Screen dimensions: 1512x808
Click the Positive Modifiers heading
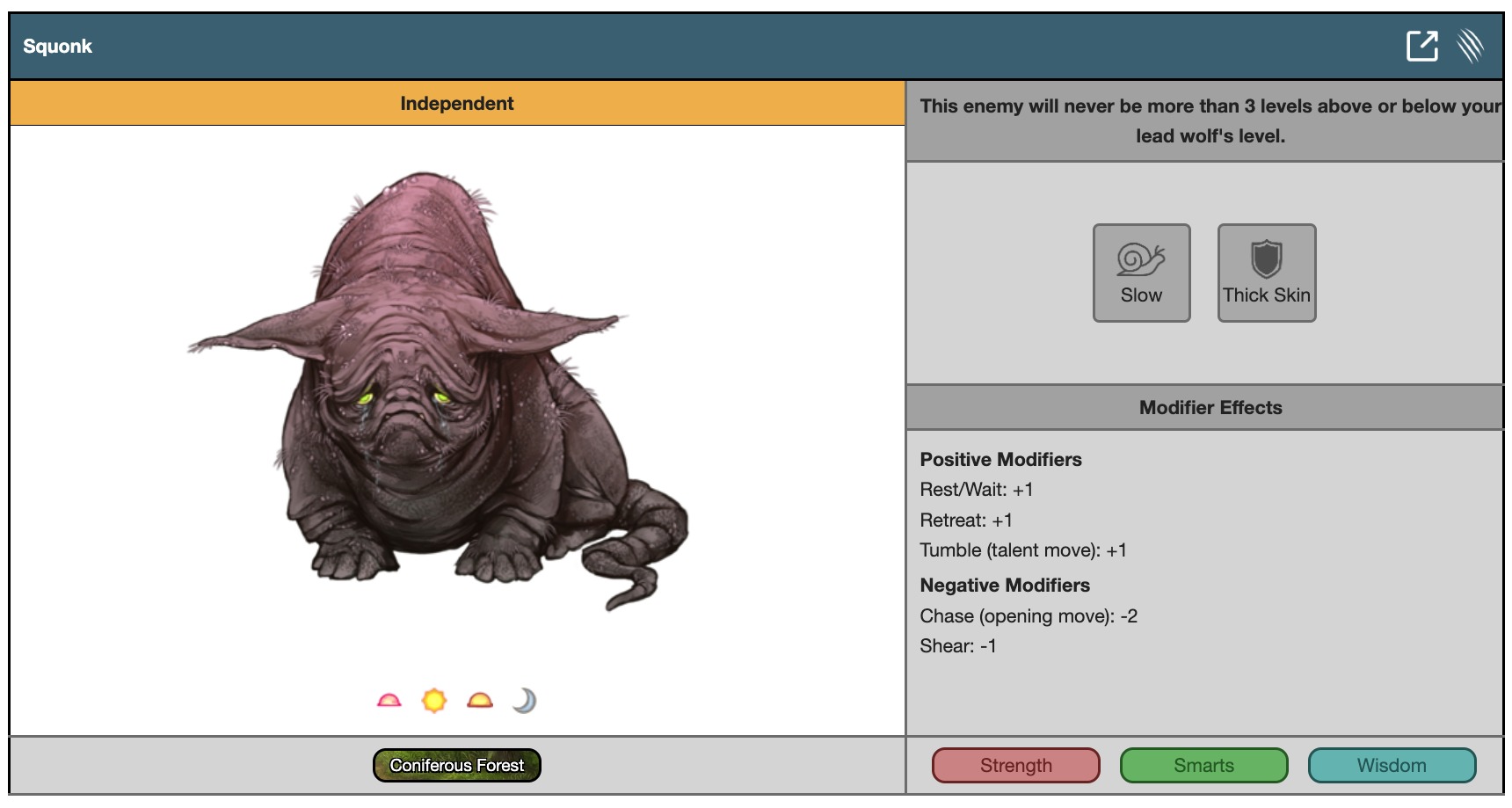pyautogui.click(x=1000, y=460)
